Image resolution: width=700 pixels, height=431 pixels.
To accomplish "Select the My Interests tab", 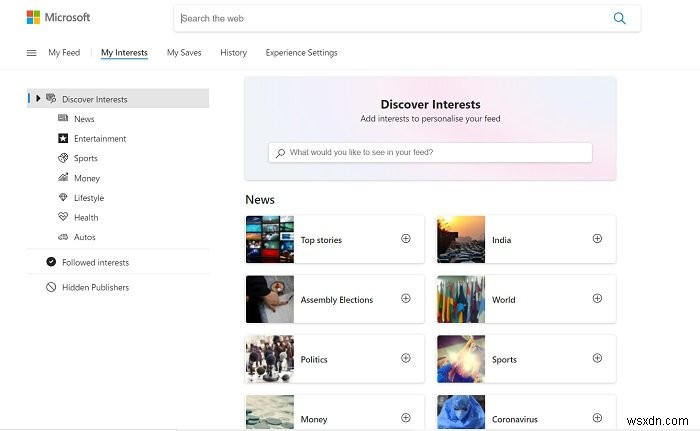I will click(x=124, y=53).
